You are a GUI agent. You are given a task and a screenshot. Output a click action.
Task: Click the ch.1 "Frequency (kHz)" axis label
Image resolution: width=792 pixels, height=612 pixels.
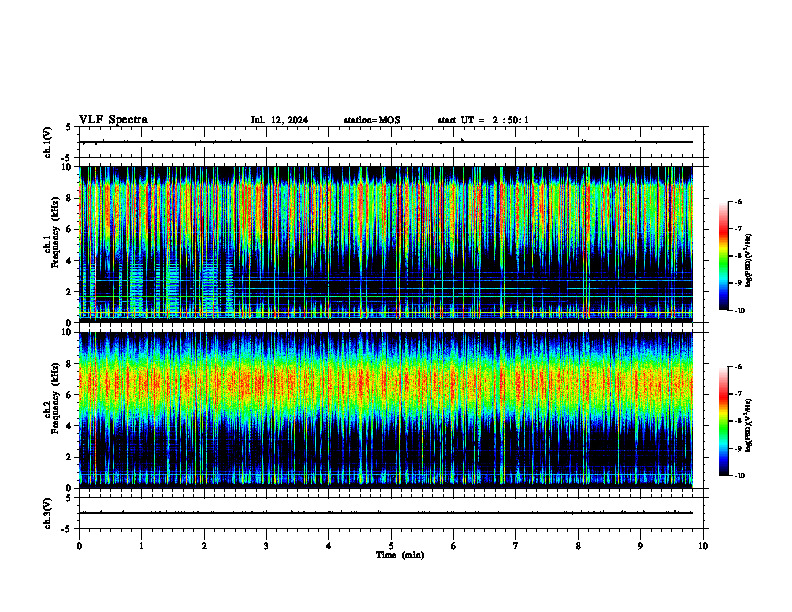54,234
